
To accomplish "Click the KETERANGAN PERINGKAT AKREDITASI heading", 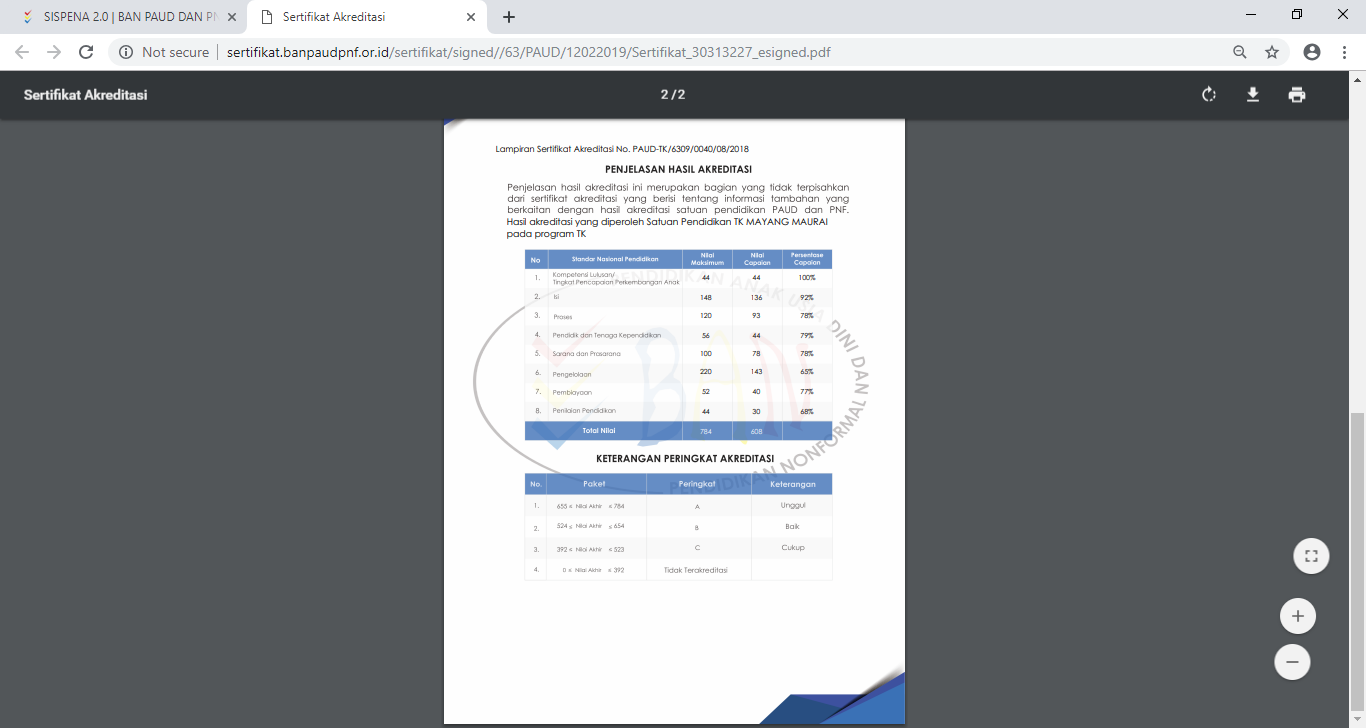I will click(x=685, y=458).
